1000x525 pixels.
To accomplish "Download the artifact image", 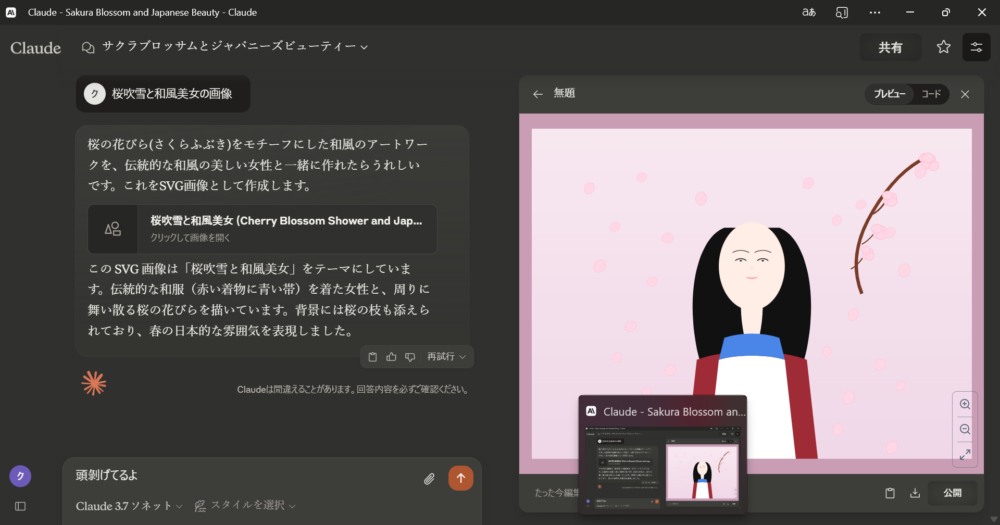I will (914, 493).
